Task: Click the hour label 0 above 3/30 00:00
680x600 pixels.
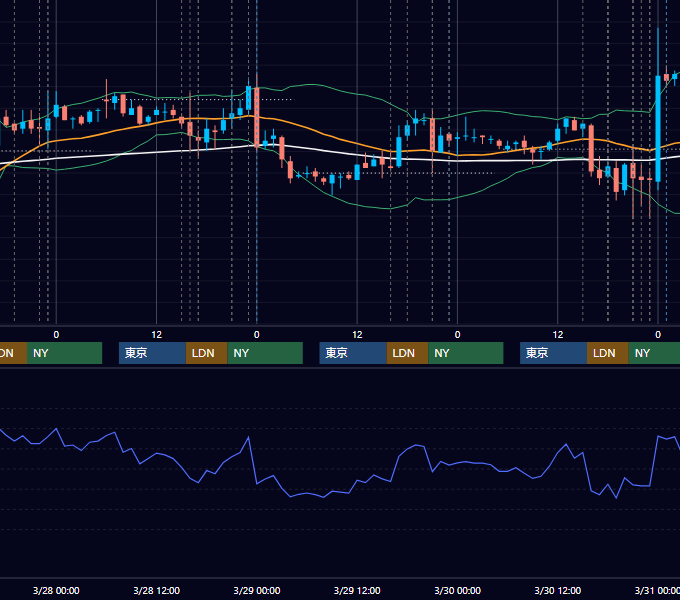Action: (x=458, y=335)
